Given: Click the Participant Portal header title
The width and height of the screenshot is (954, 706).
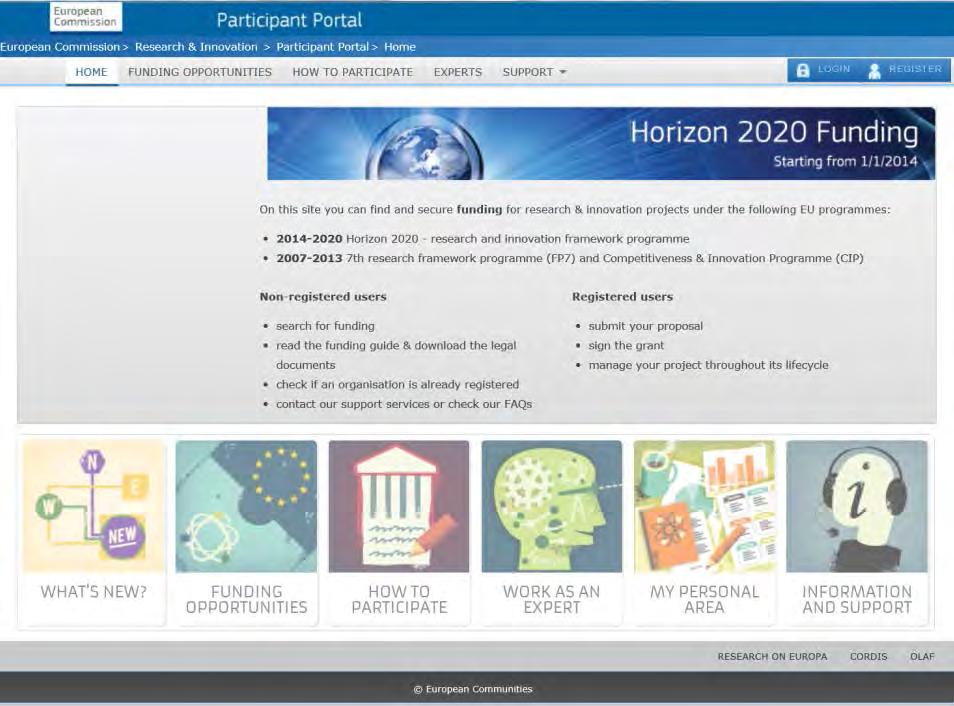Looking at the screenshot, I should click(289, 21).
